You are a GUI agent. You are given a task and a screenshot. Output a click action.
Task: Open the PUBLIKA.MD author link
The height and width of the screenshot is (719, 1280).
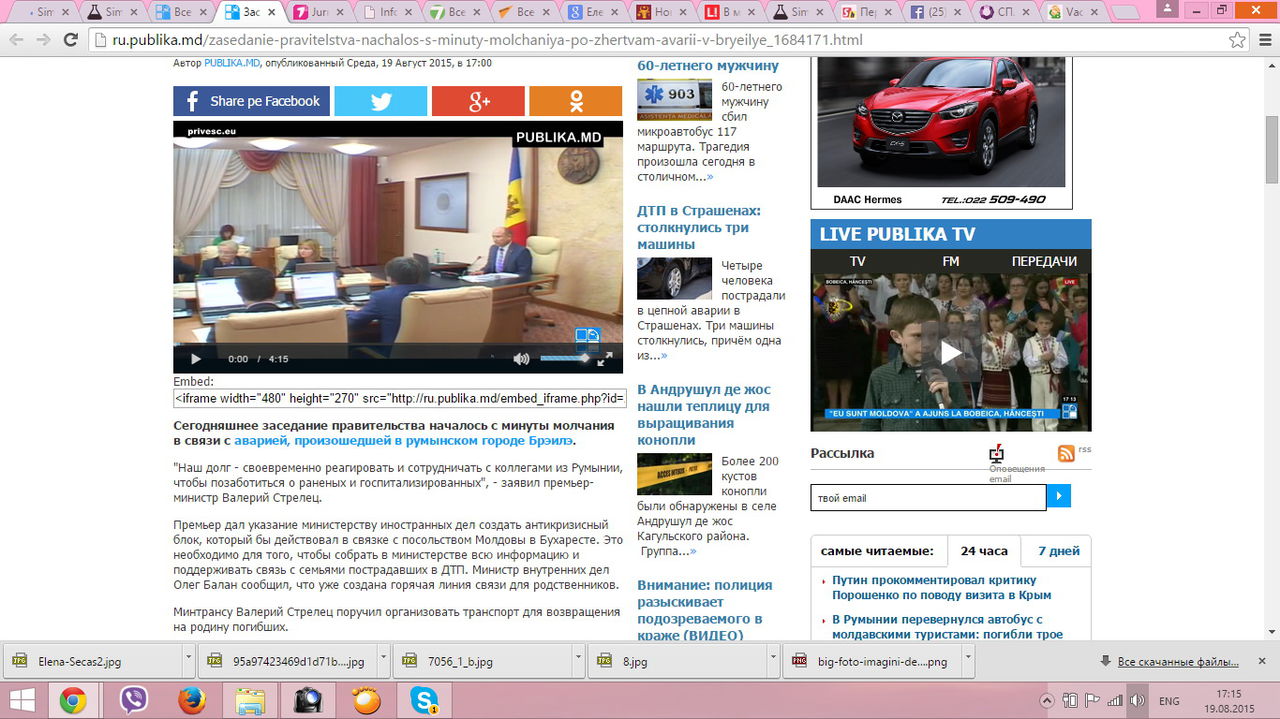coord(232,63)
